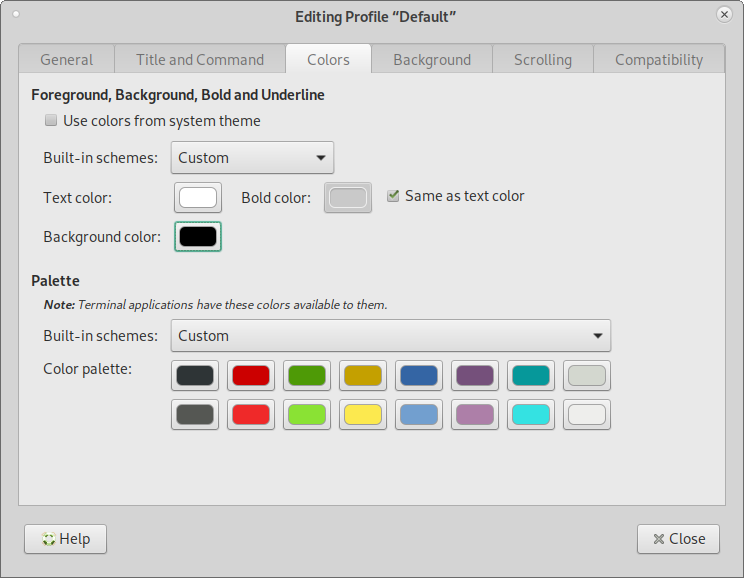Expand the Palette Built-in schemes dropdown

pos(391,336)
